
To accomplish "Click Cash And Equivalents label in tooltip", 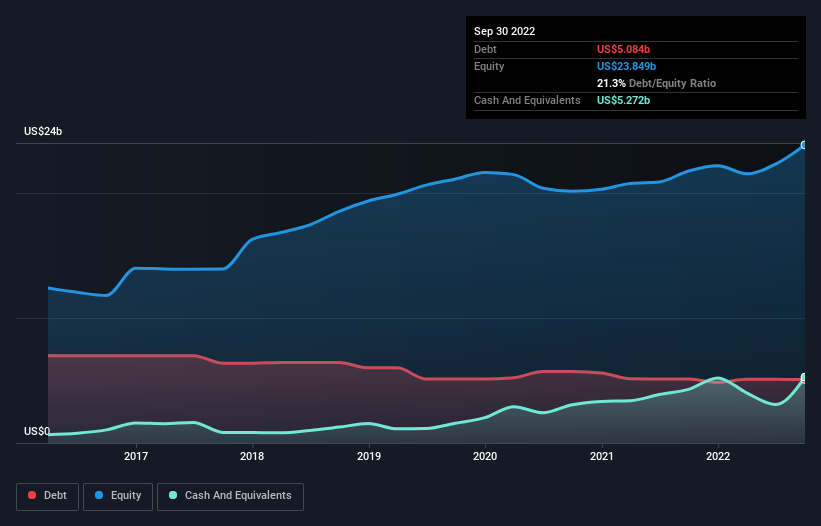I will pyautogui.click(x=527, y=100).
